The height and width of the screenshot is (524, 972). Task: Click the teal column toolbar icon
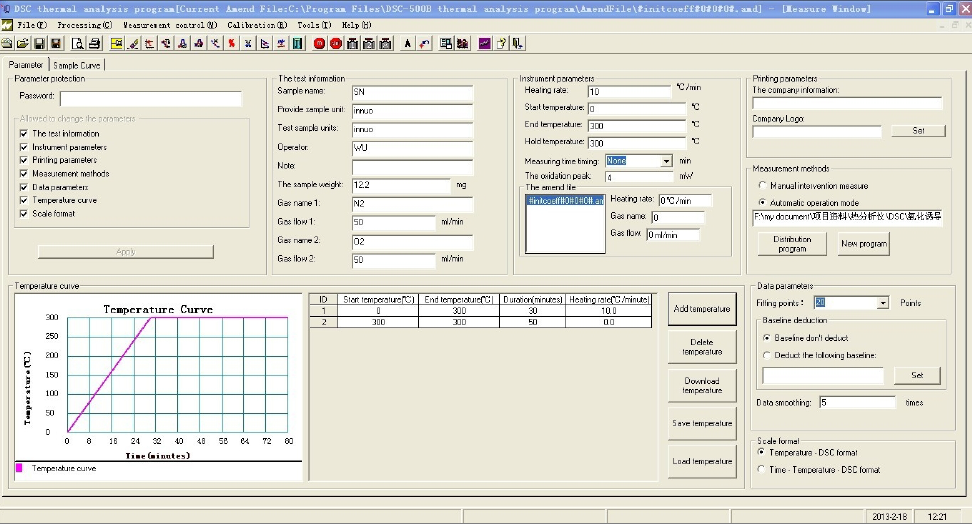click(298, 43)
